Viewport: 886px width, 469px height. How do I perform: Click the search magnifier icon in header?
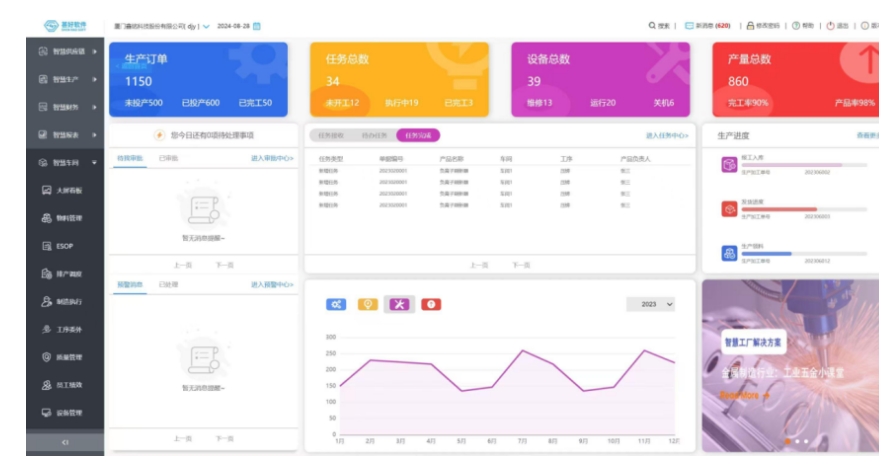652,26
